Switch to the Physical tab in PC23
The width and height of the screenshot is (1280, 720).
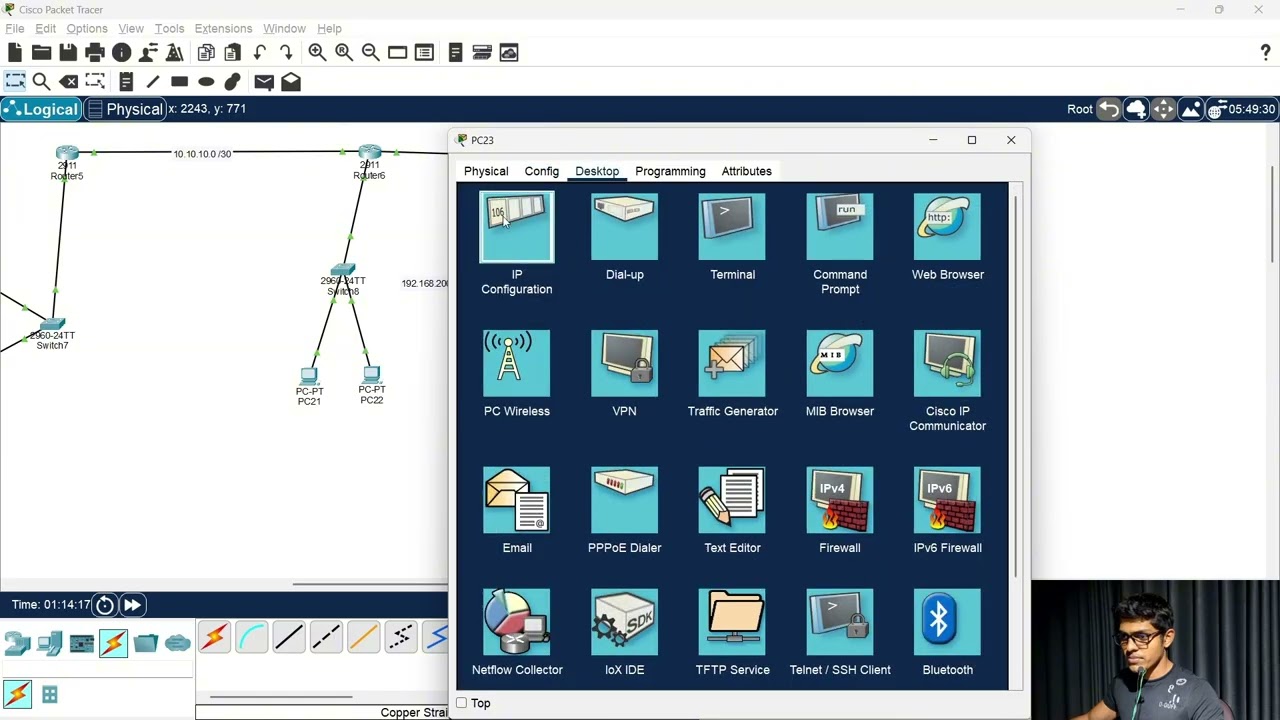[x=486, y=171]
